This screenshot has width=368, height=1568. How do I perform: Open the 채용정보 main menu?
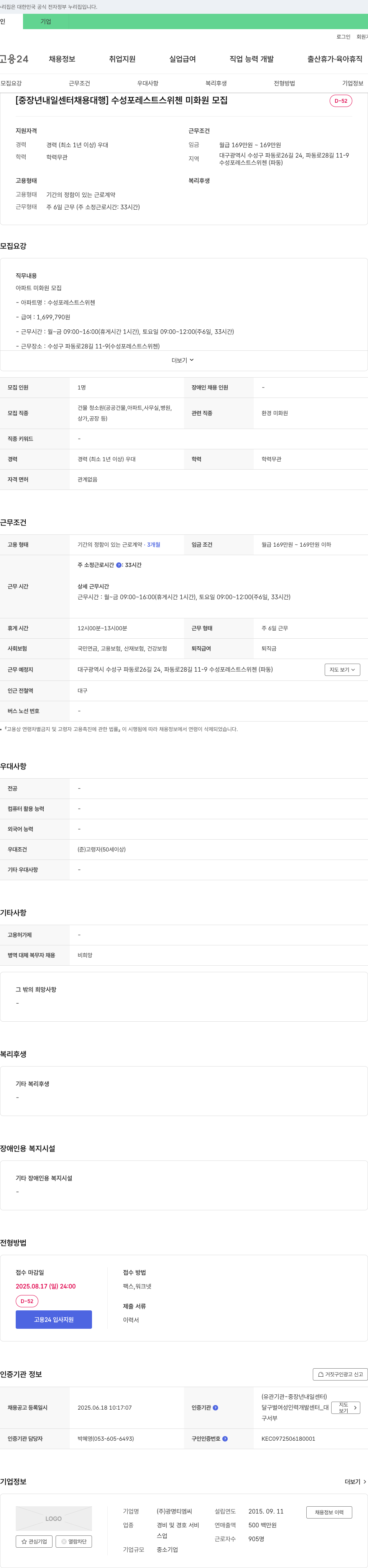tap(62, 59)
